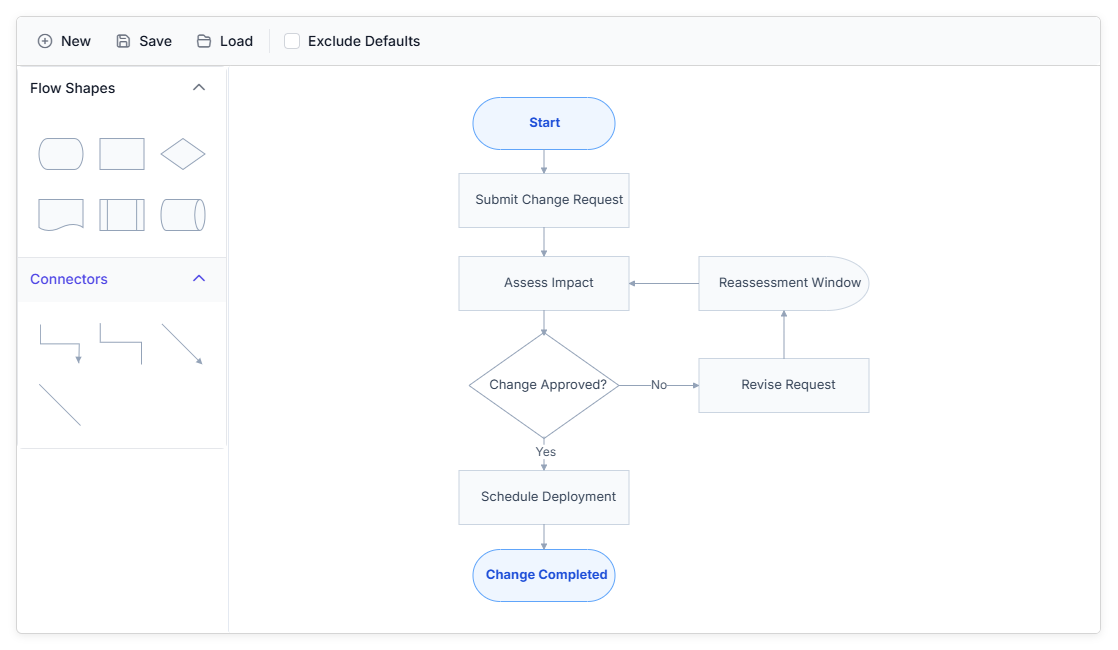Viewport: 1118px width, 650px height.
Task: Click the Save floppy disk icon
Action: (123, 41)
